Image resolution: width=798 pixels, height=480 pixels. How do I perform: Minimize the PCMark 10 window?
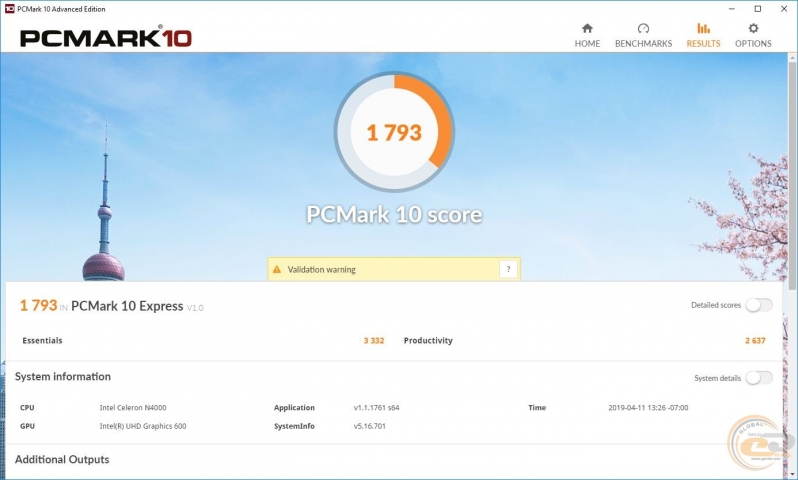pyautogui.click(x=732, y=9)
